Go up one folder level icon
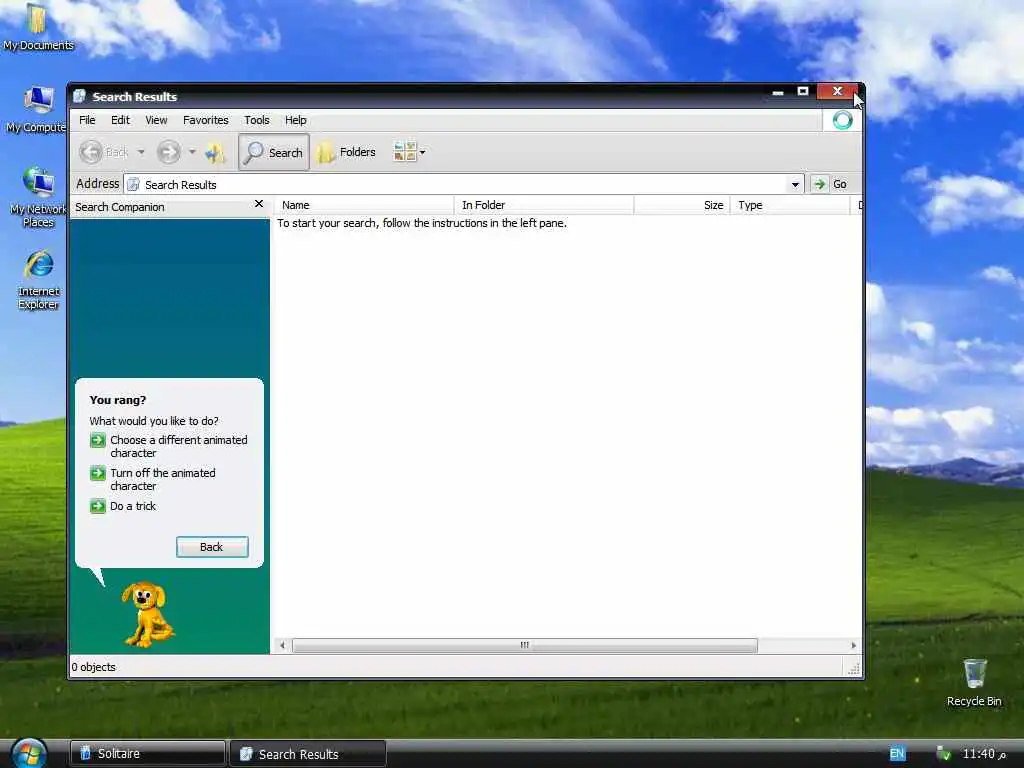Screen dimensions: 1024x768 tap(214, 153)
